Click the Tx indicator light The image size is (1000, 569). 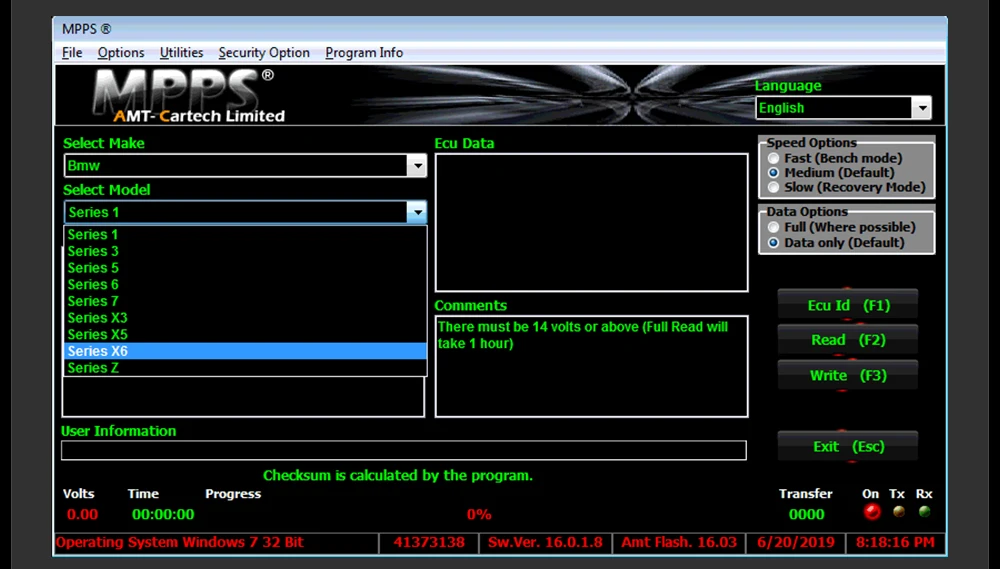899,512
